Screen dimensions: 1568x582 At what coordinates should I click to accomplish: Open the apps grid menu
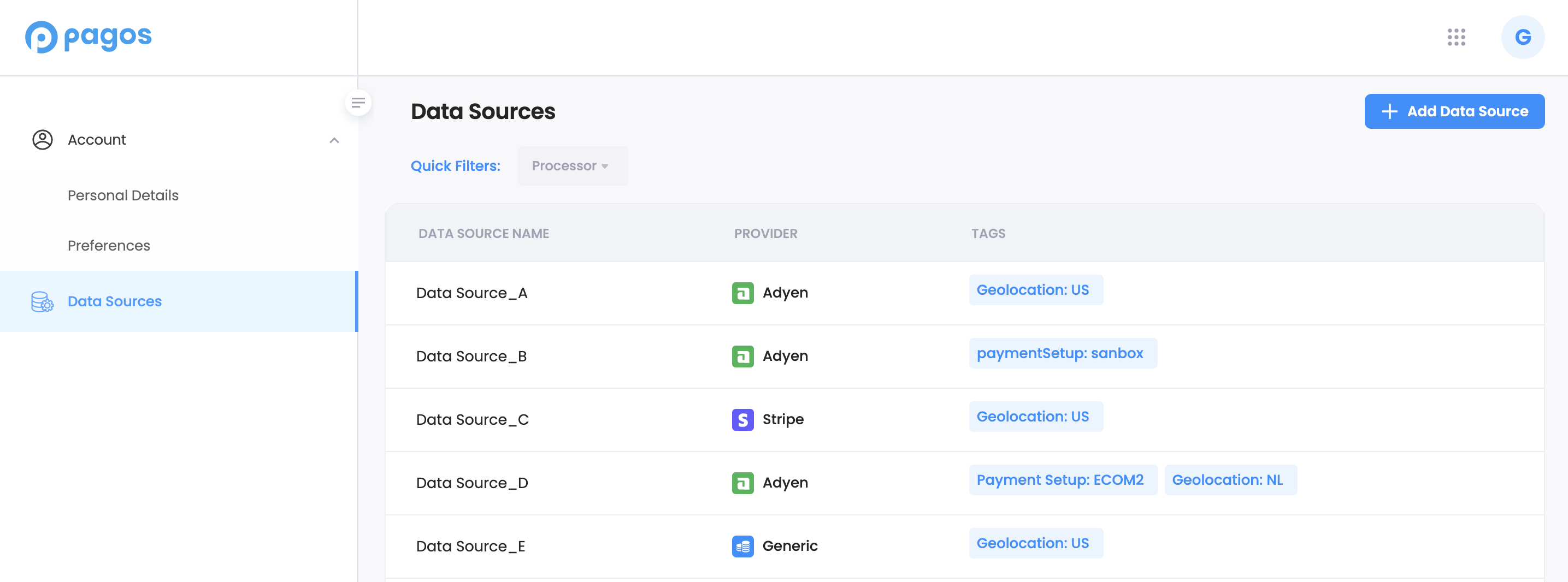1455,37
